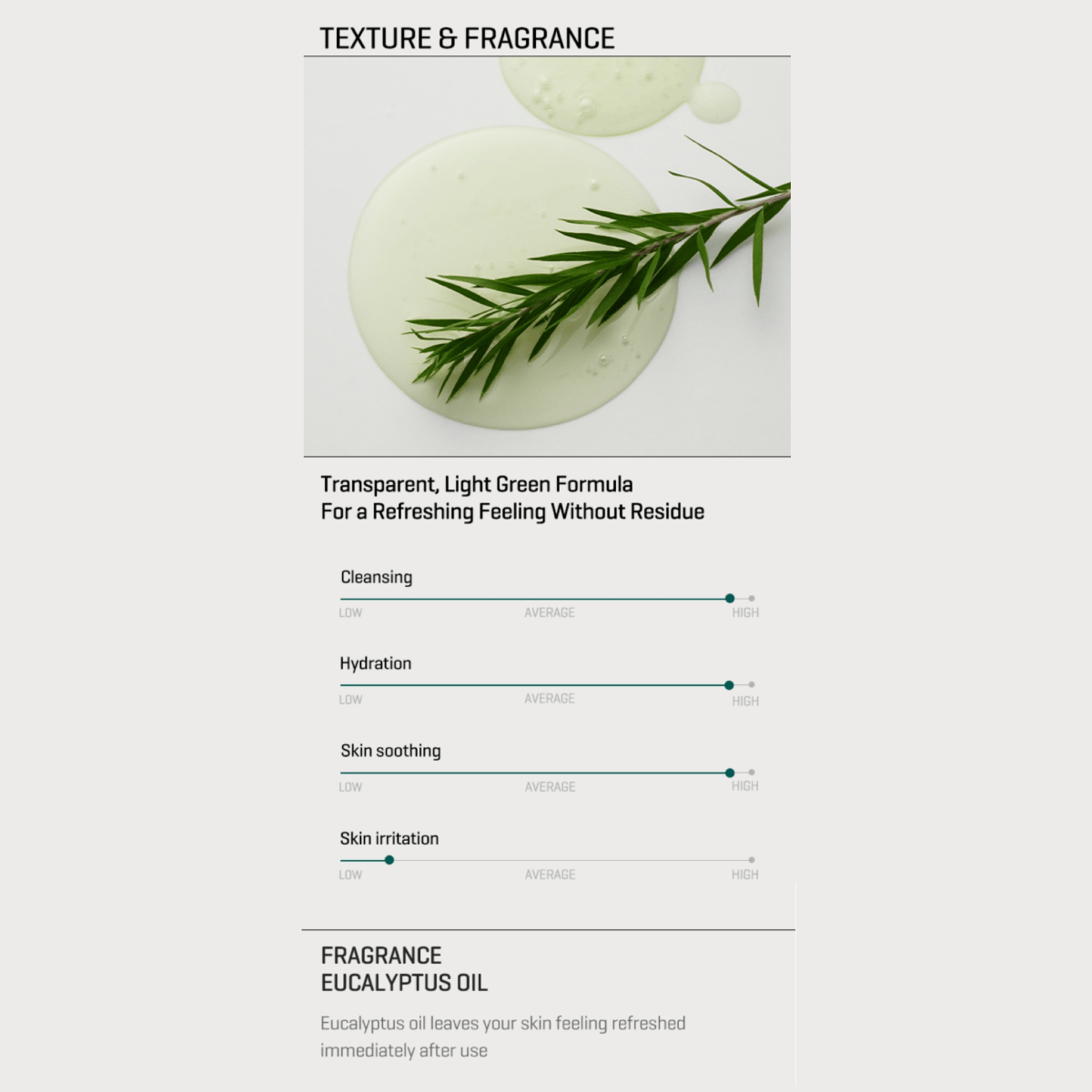Image resolution: width=1092 pixels, height=1092 pixels.
Task: Select the HIGH label under Cleansing
Action: [x=745, y=613]
